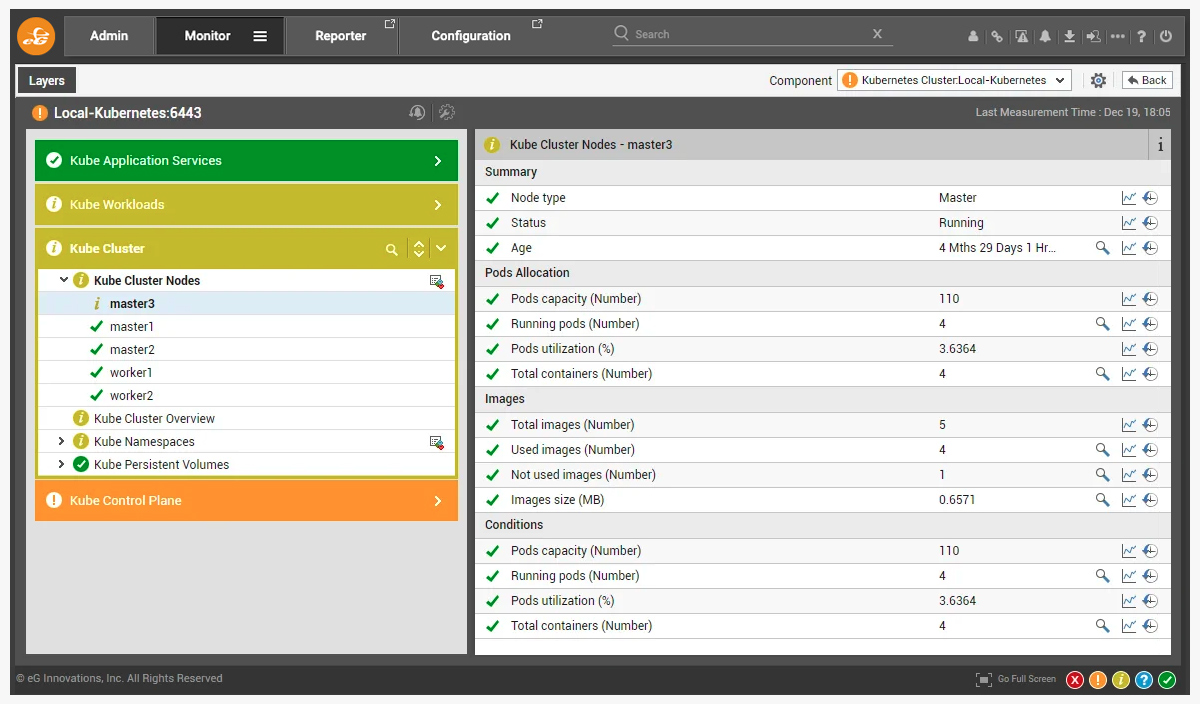Click Images size value 0.6571
Viewport: 1200px width, 704px height.
(x=957, y=500)
